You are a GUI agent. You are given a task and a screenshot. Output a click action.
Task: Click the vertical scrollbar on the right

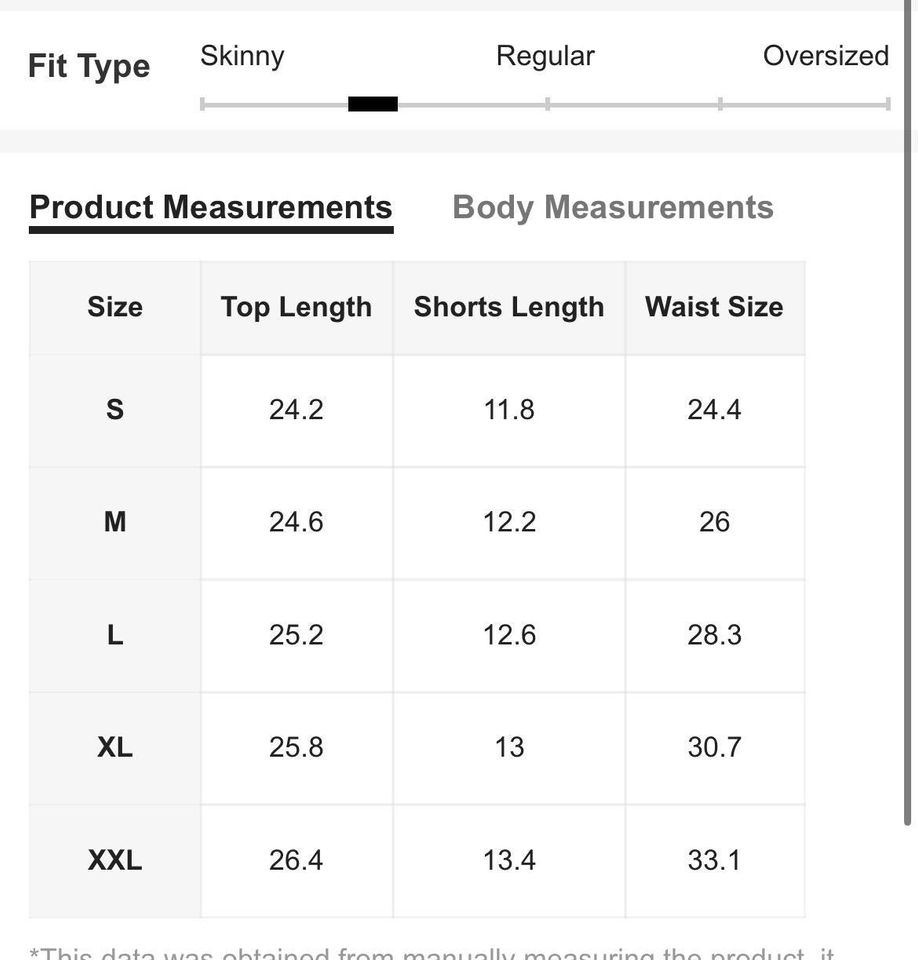(x=908, y=400)
